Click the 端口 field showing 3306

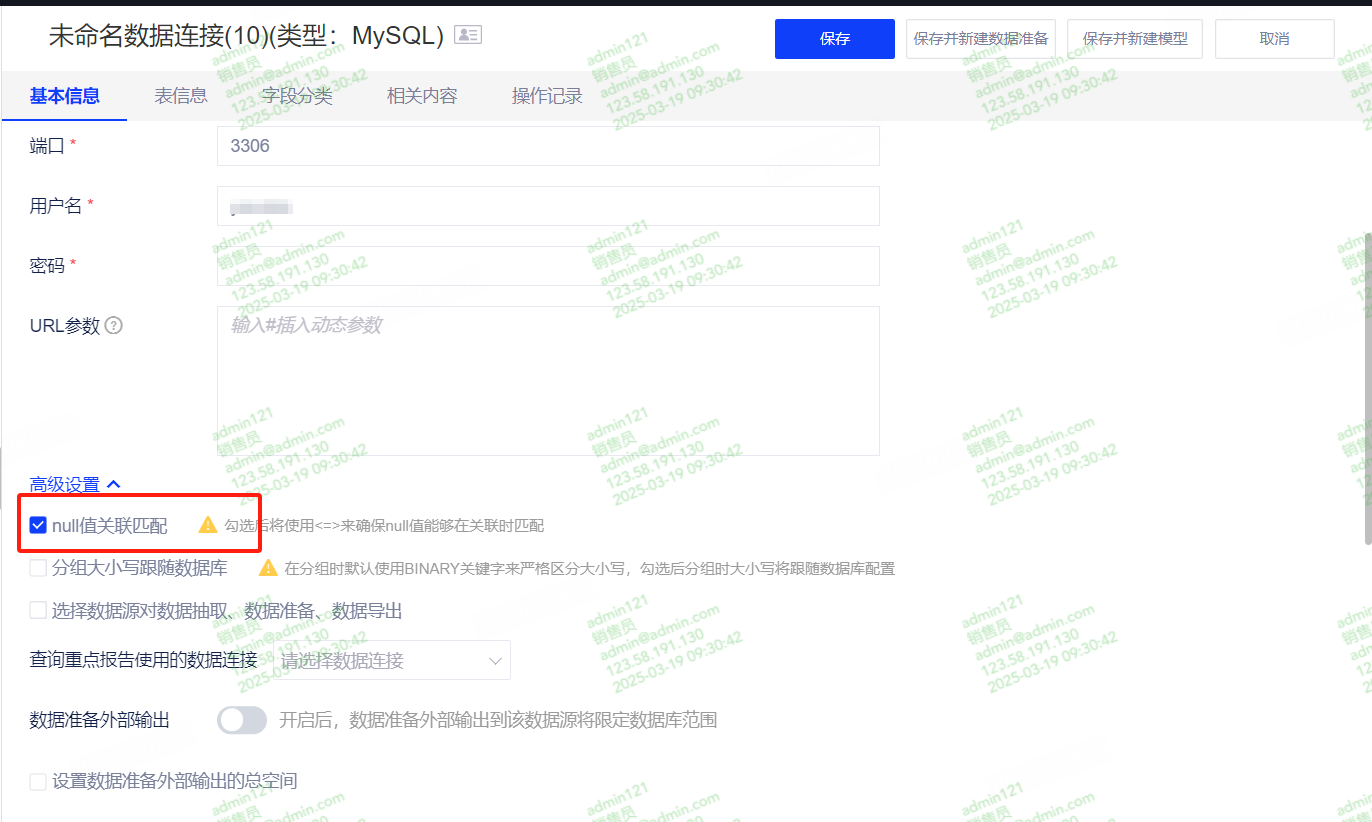click(548, 146)
